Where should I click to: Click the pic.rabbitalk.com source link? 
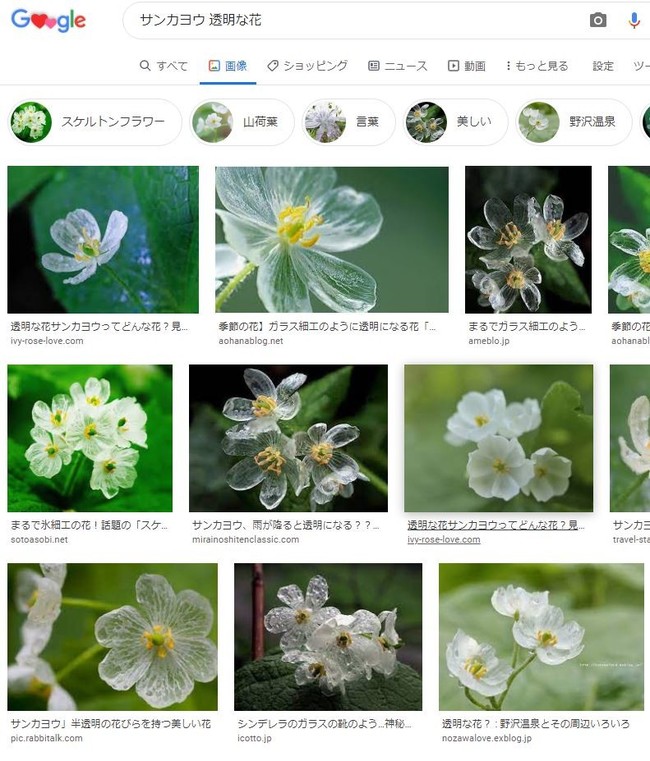[47, 738]
